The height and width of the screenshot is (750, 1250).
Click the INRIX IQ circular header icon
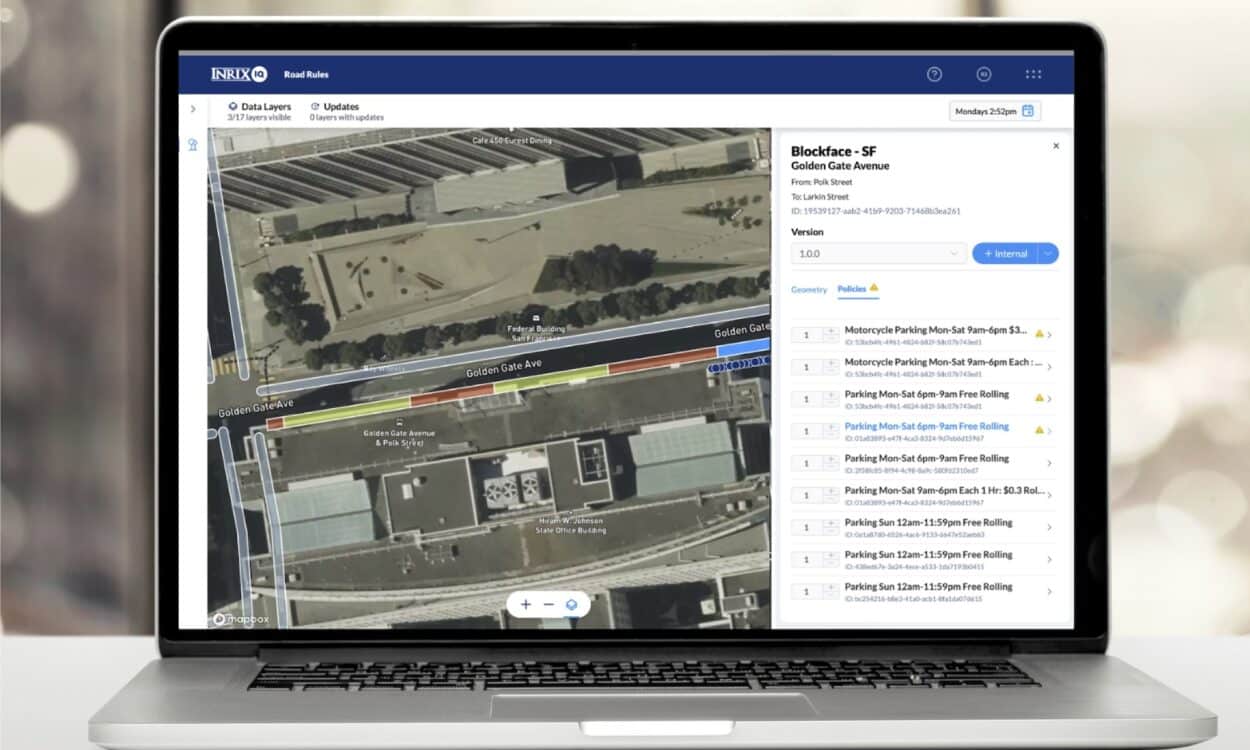click(983, 74)
